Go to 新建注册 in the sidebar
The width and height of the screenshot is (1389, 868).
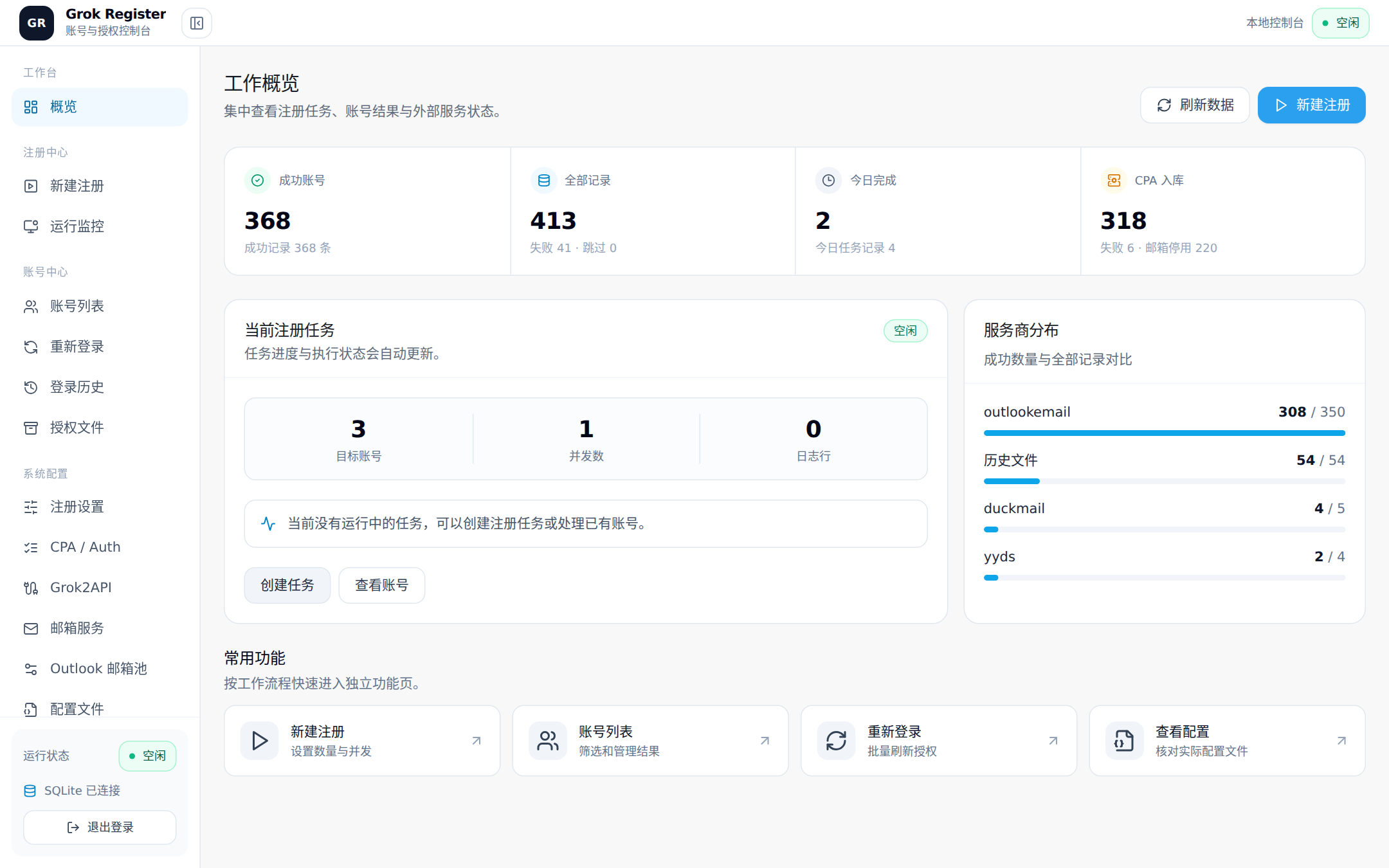click(100, 186)
